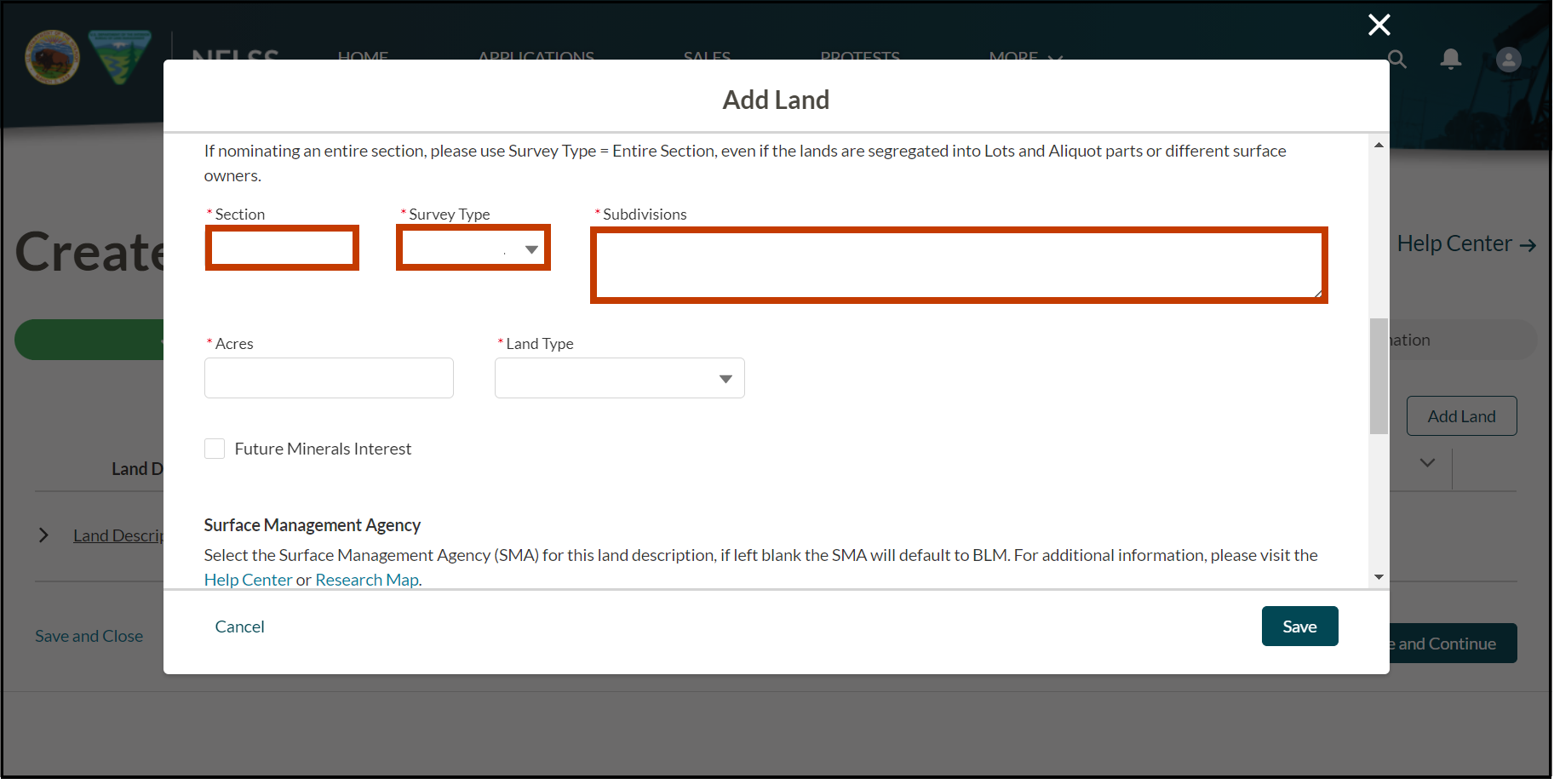This screenshot has width=1554, height=784.
Task: Expand the Land Description row
Action: (x=43, y=535)
